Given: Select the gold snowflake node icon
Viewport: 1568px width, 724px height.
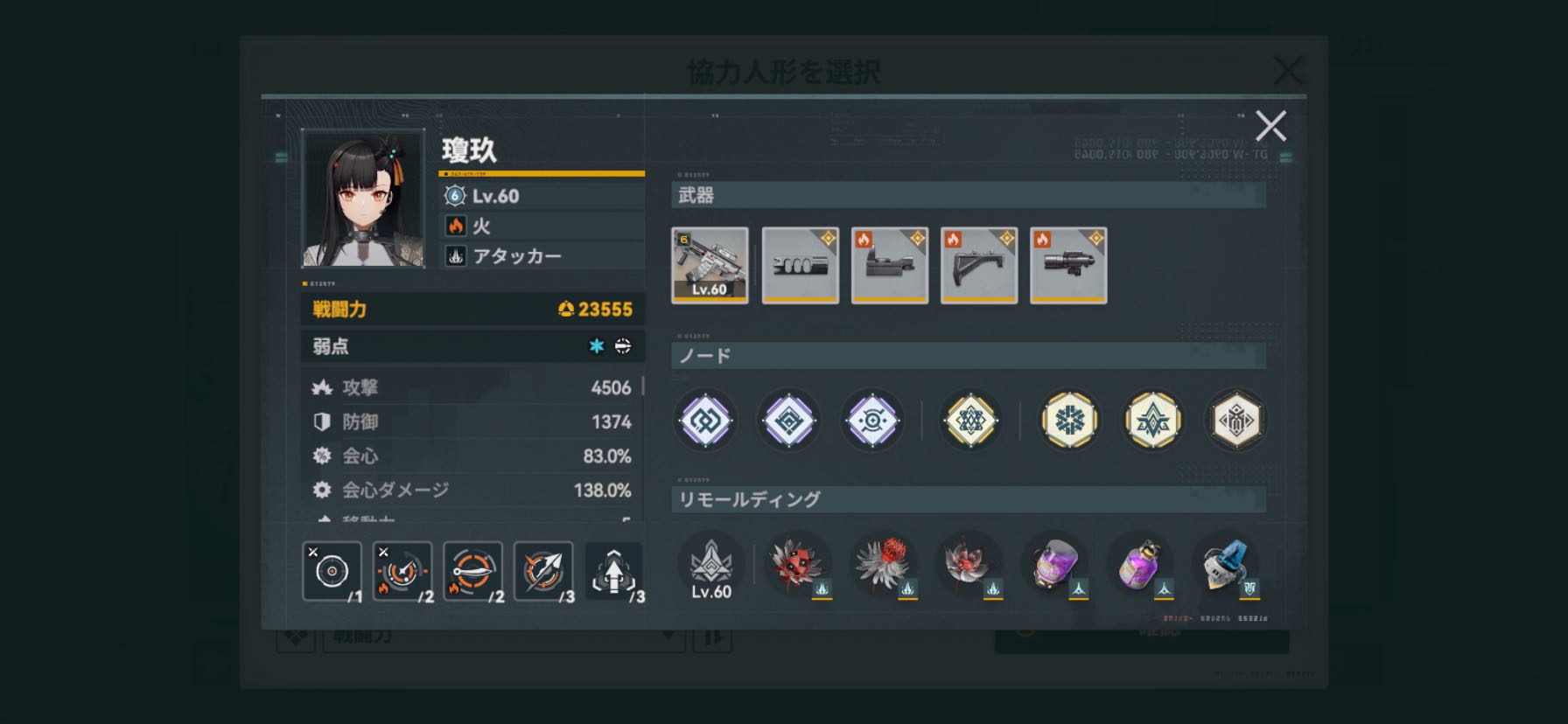Looking at the screenshot, I should click(1069, 421).
